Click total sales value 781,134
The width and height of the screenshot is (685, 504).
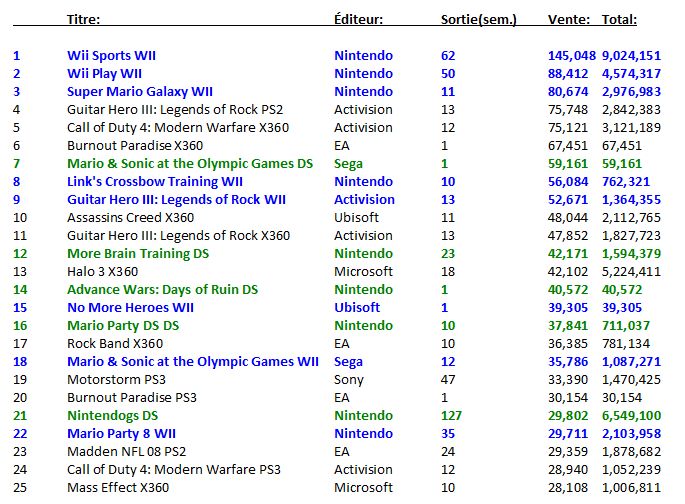coord(626,344)
